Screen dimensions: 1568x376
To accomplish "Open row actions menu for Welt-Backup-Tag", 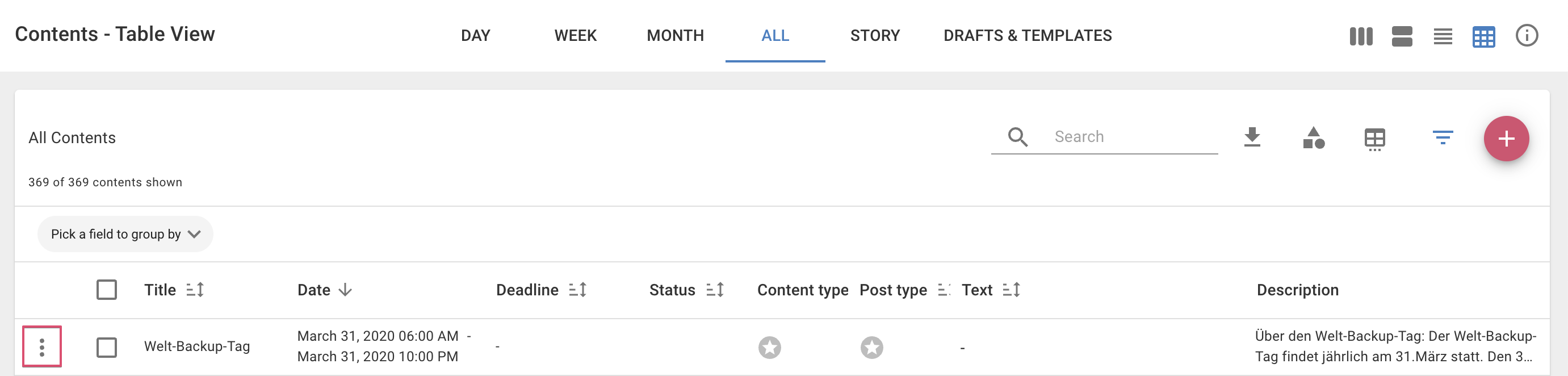I will 42,346.
